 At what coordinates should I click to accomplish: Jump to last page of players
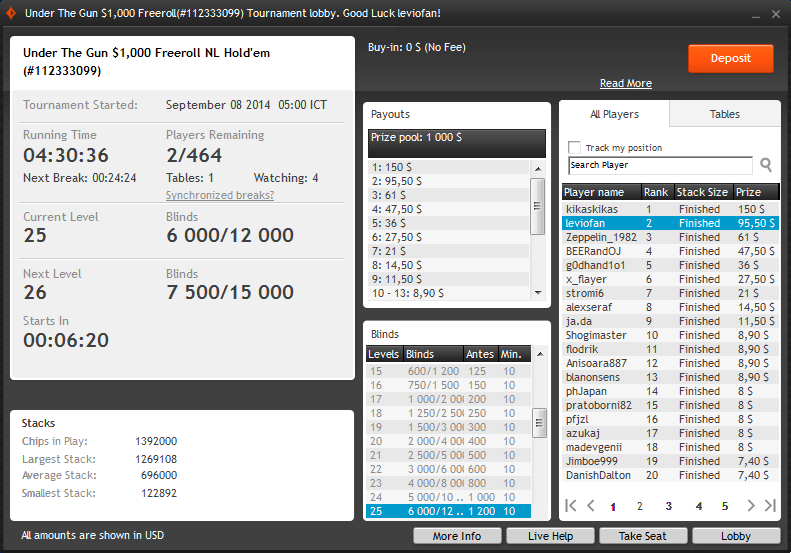click(x=770, y=505)
